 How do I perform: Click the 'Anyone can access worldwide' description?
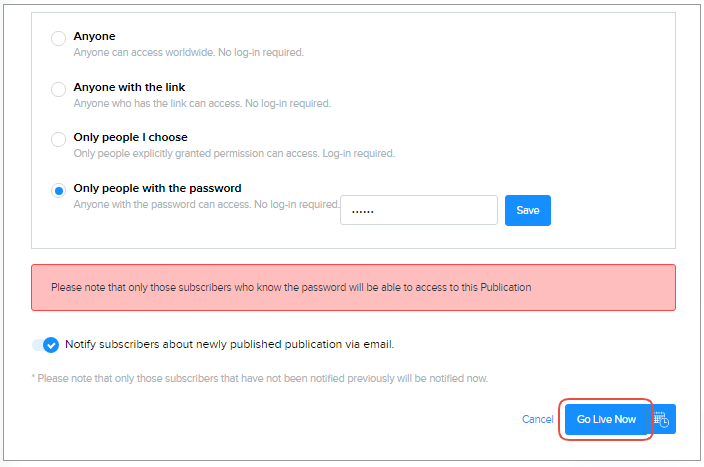pos(188,52)
